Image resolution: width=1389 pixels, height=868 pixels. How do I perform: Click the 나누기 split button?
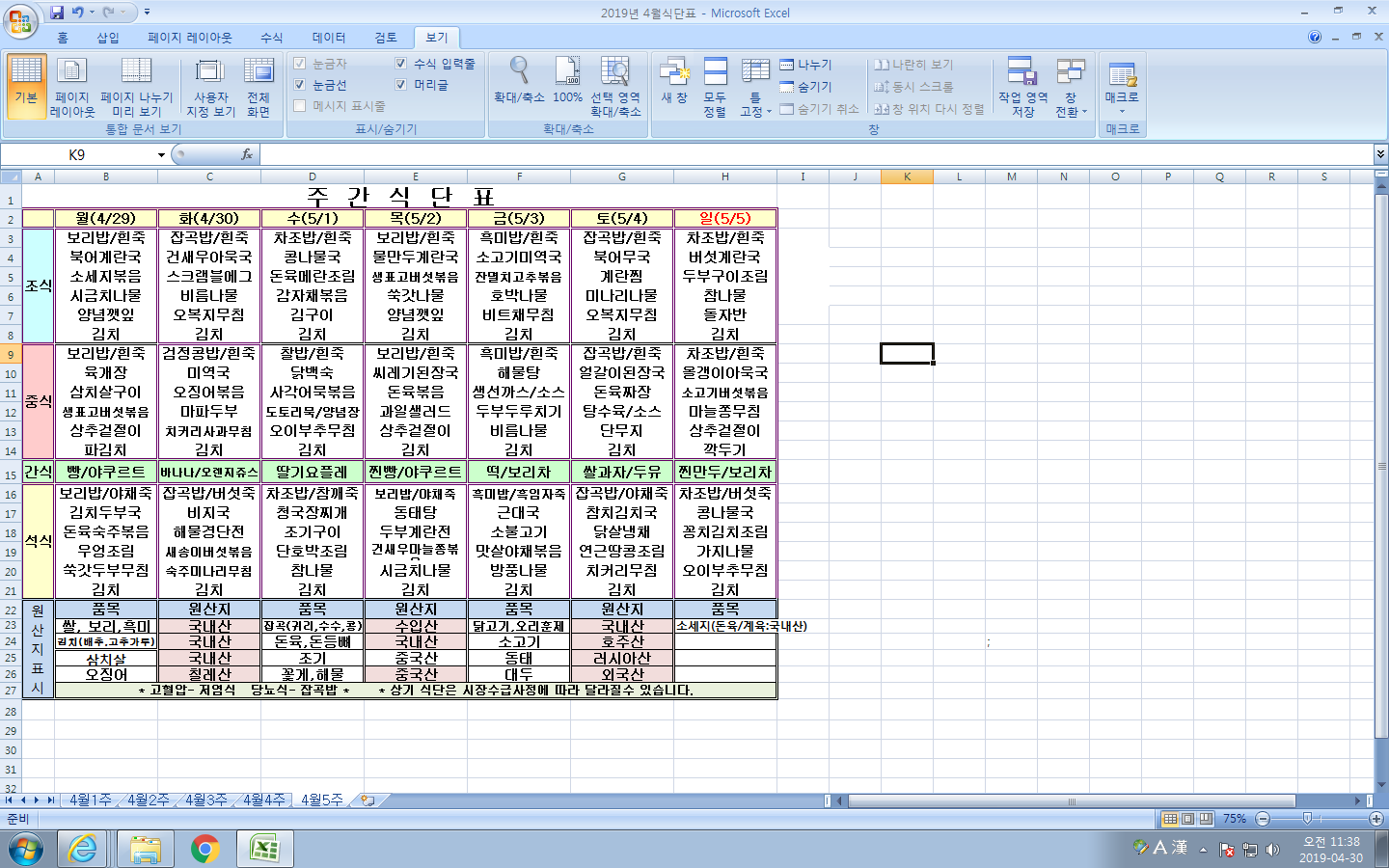[x=806, y=65]
